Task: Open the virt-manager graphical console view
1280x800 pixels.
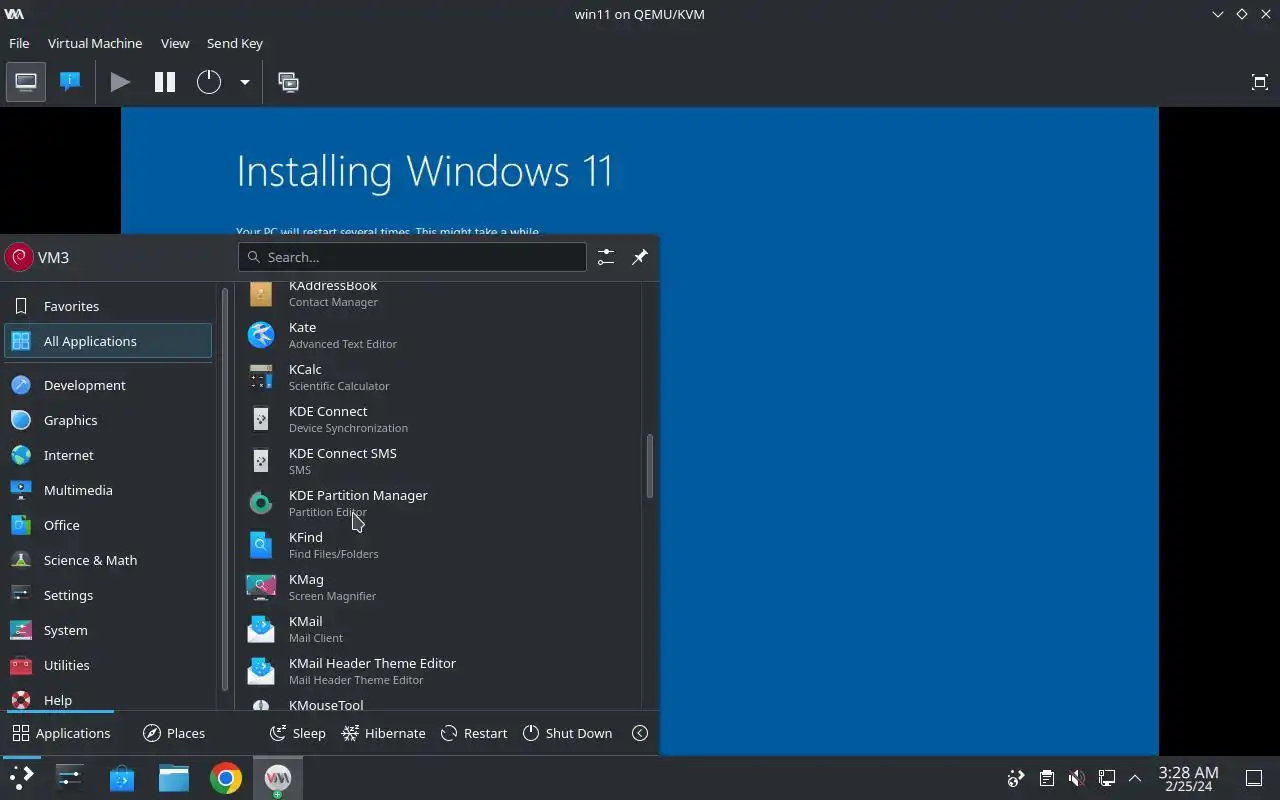Action: point(26,82)
